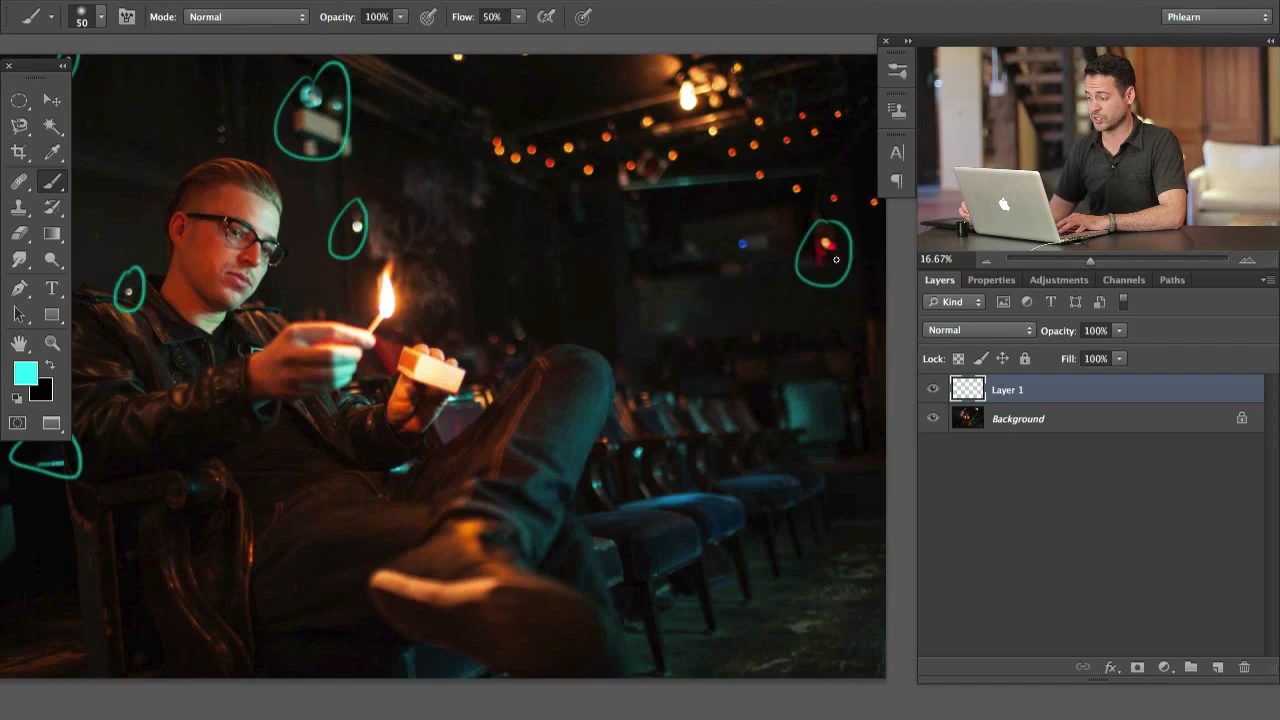Switch to the Adjustments tab
This screenshot has height=720, width=1280.
1059,280
